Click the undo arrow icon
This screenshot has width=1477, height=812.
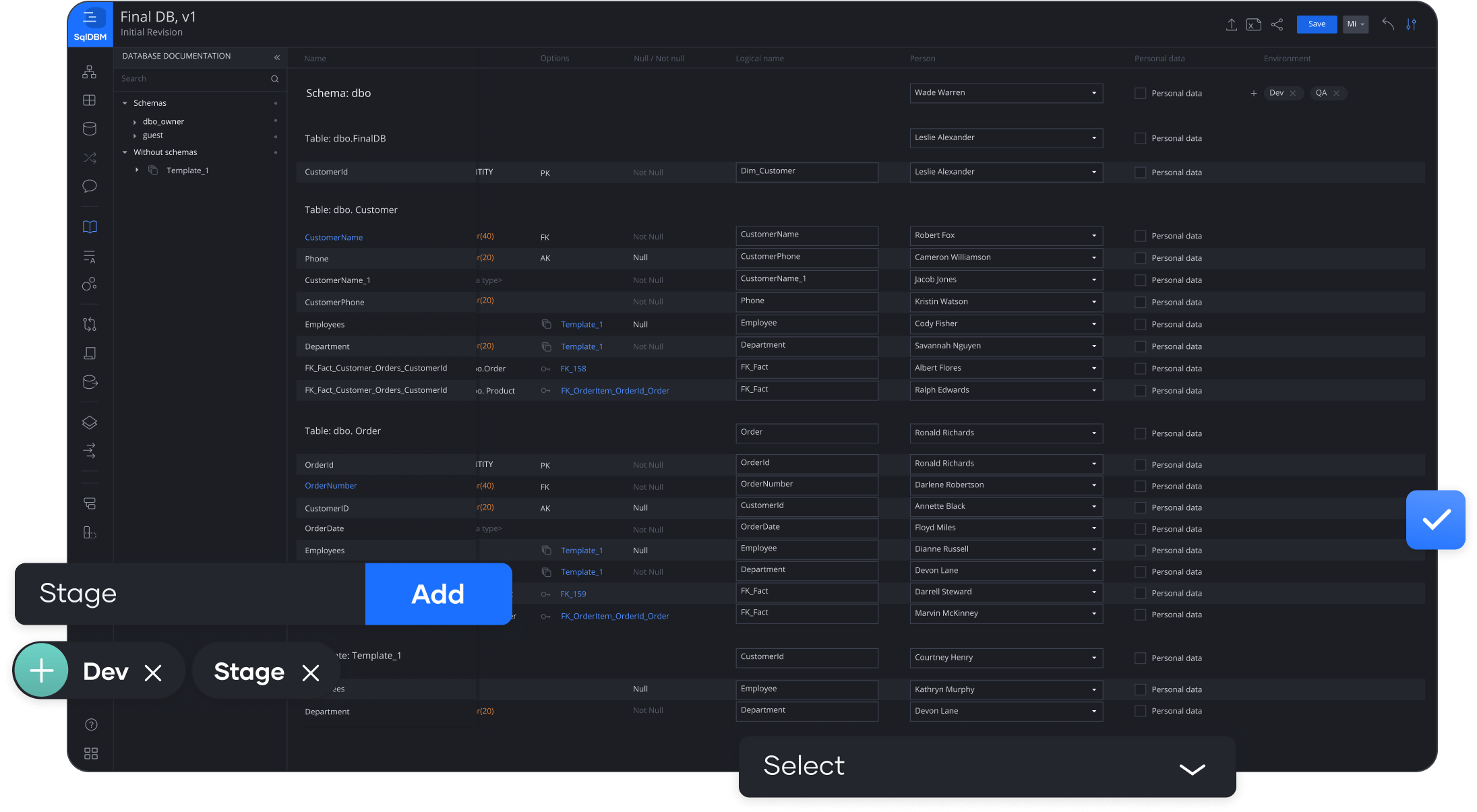pyautogui.click(x=1387, y=24)
